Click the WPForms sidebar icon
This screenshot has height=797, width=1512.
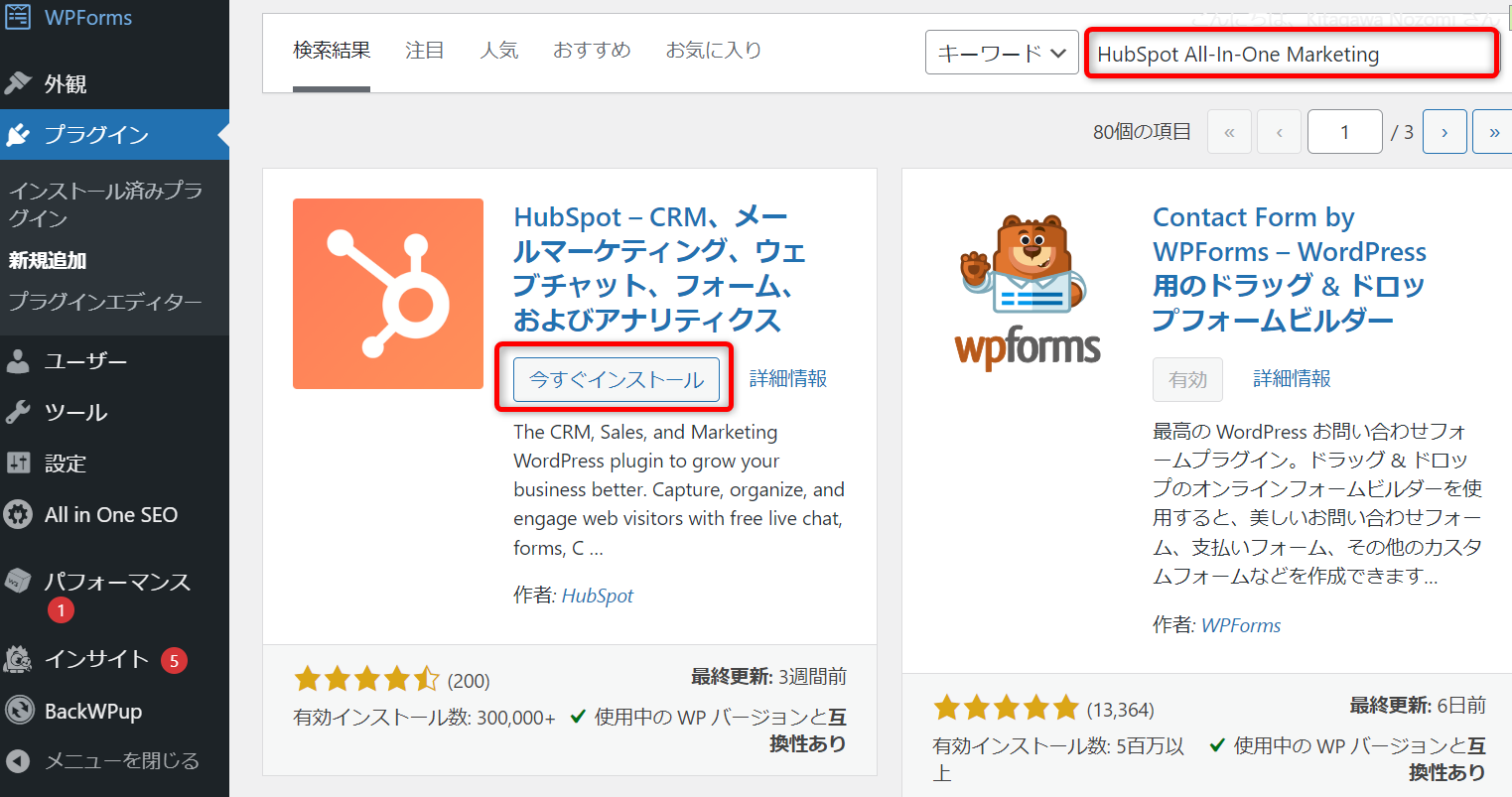[x=18, y=16]
